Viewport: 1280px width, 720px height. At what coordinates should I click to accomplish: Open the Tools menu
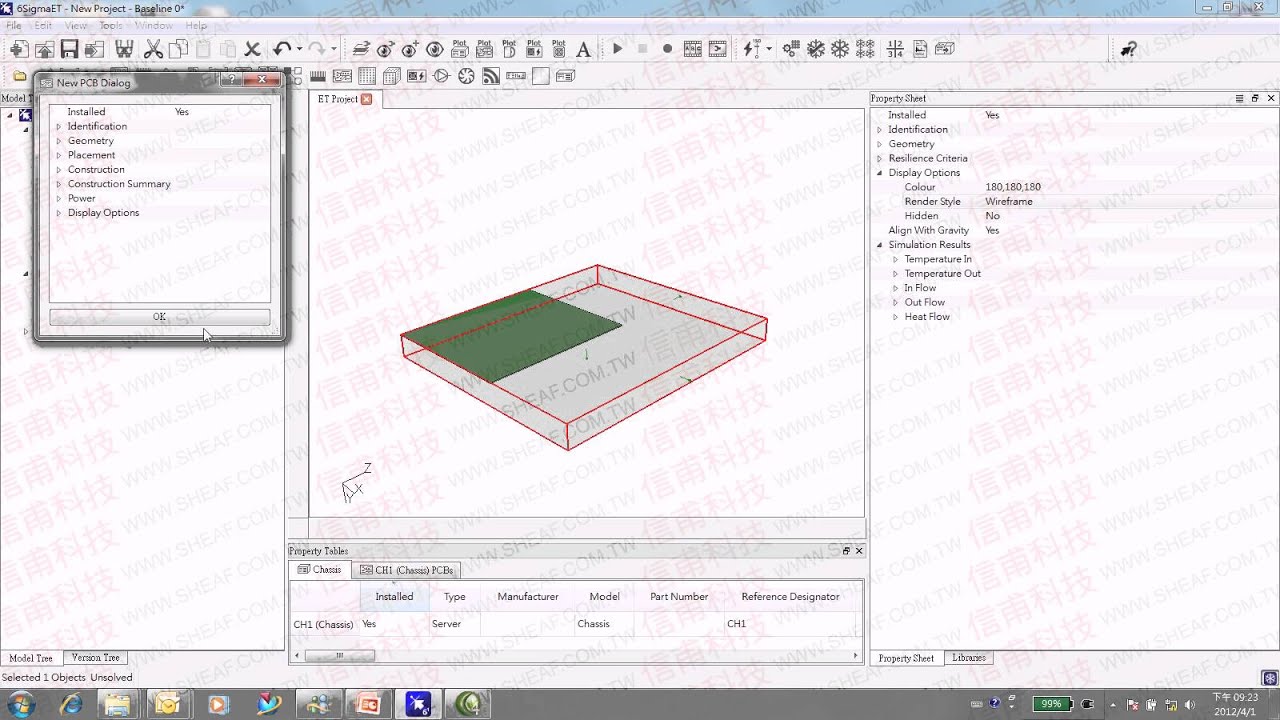point(111,25)
